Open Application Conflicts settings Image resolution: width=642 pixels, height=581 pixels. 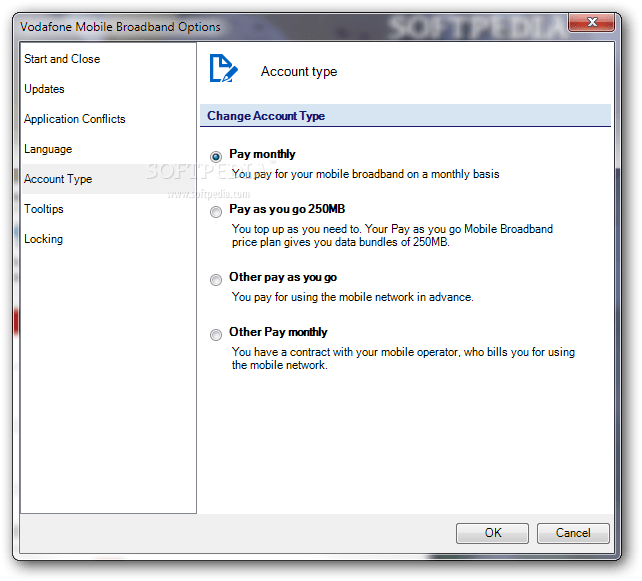coord(108,119)
